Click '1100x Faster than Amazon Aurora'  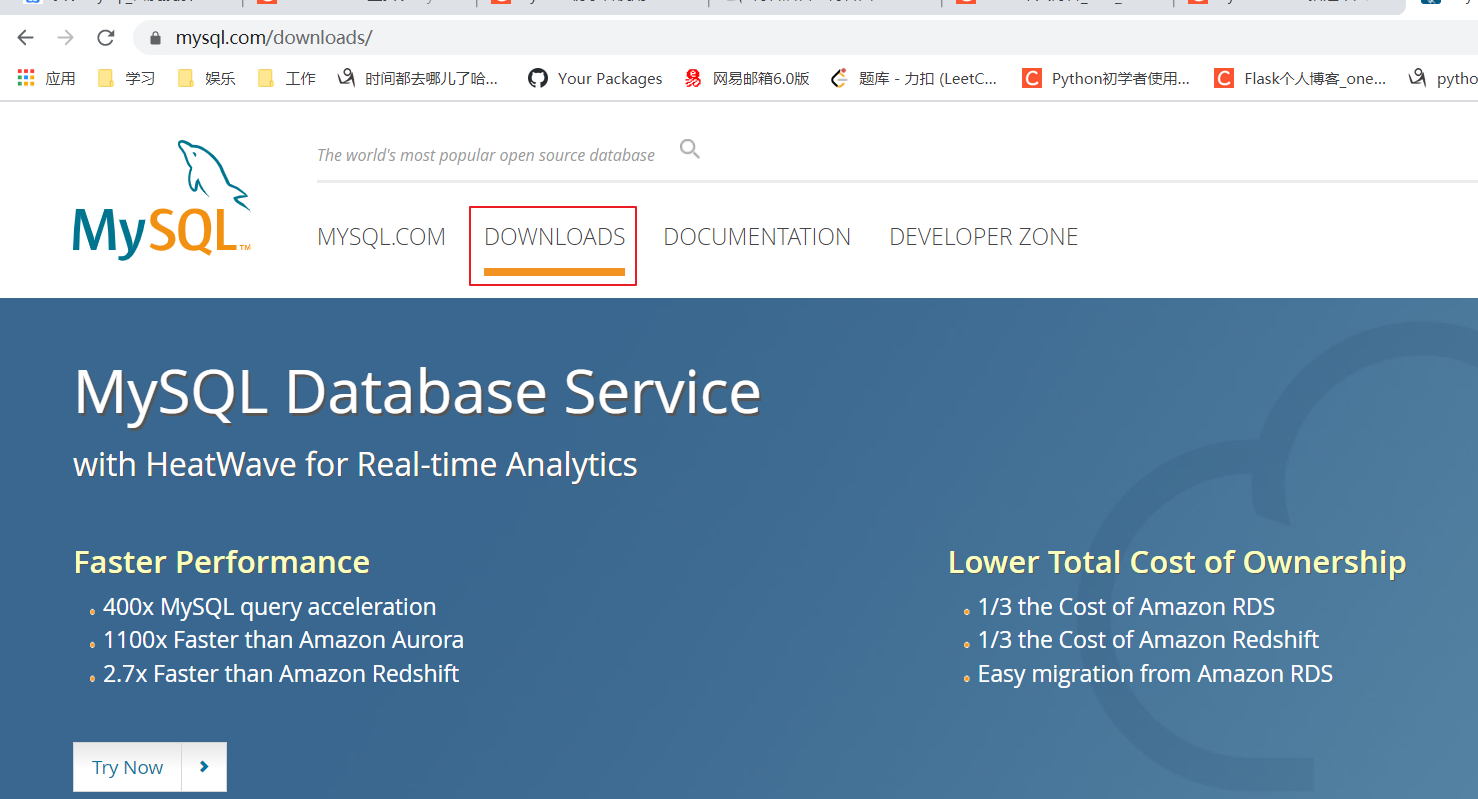coord(283,640)
